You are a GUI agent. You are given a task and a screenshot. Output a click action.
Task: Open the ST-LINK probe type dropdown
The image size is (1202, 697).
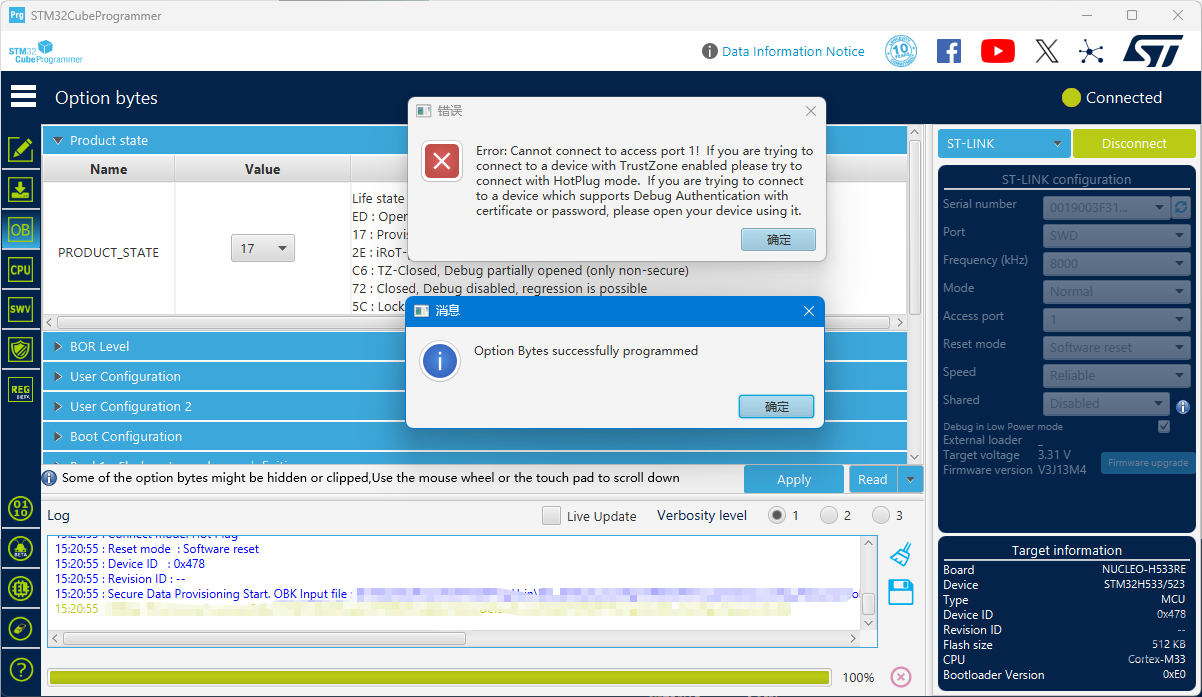point(1004,143)
